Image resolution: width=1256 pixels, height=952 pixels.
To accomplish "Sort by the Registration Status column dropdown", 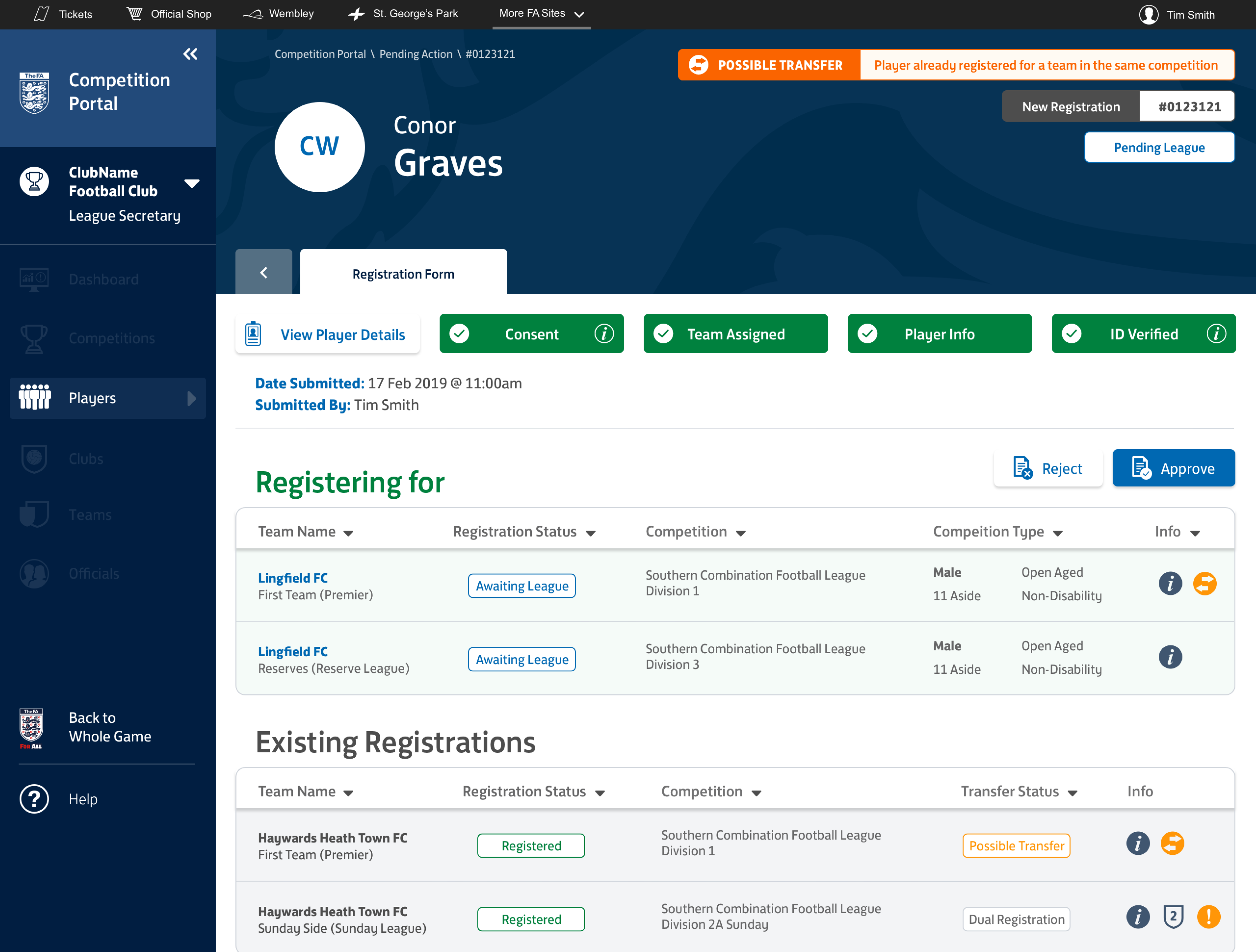I will [591, 532].
